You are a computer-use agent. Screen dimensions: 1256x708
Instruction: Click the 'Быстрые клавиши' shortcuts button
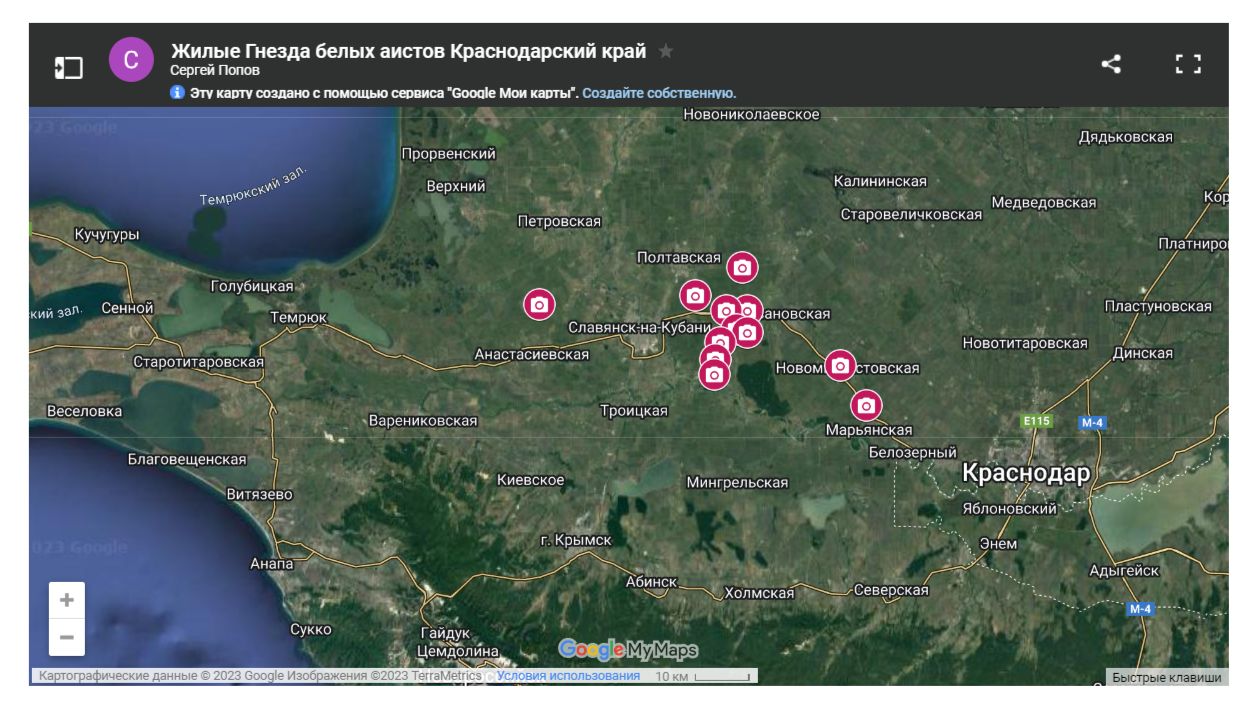[1166, 677]
